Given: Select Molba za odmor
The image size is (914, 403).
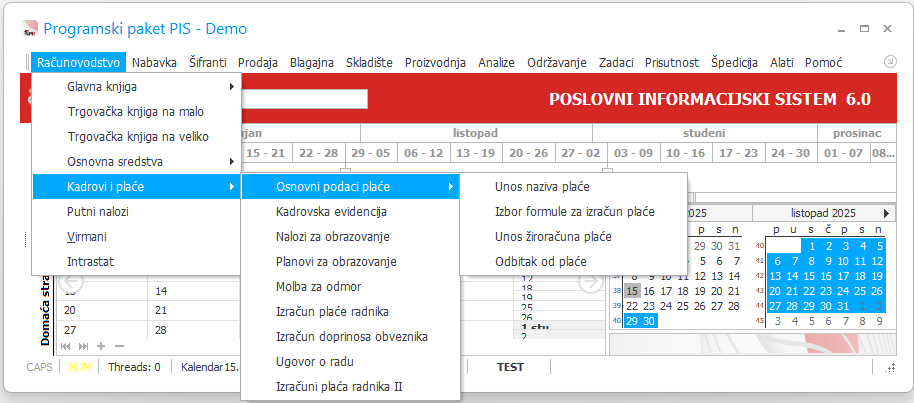Looking at the screenshot, I should [350, 286].
